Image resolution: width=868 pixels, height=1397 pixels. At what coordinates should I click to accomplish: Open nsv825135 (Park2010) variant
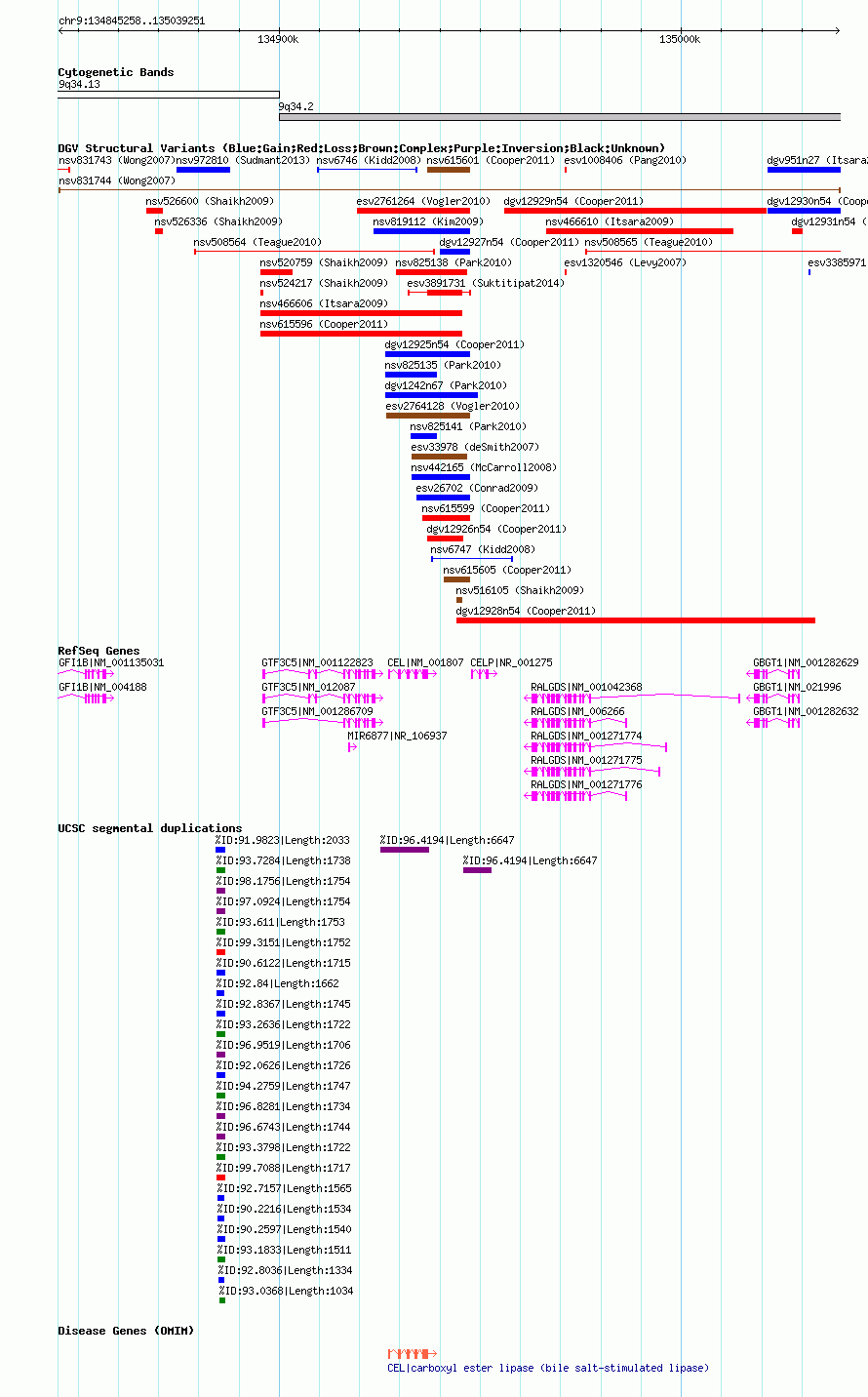(x=411, y=375)
